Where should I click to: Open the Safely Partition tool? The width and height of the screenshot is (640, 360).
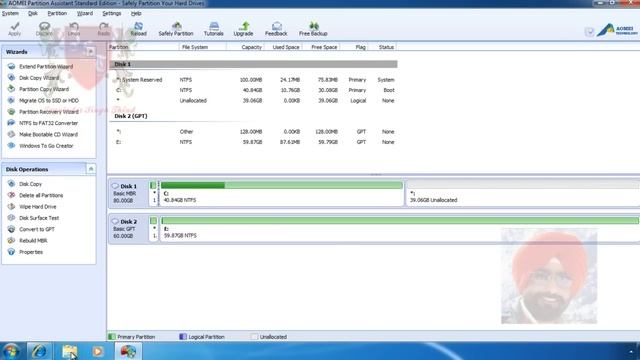(x=176, y=29)
